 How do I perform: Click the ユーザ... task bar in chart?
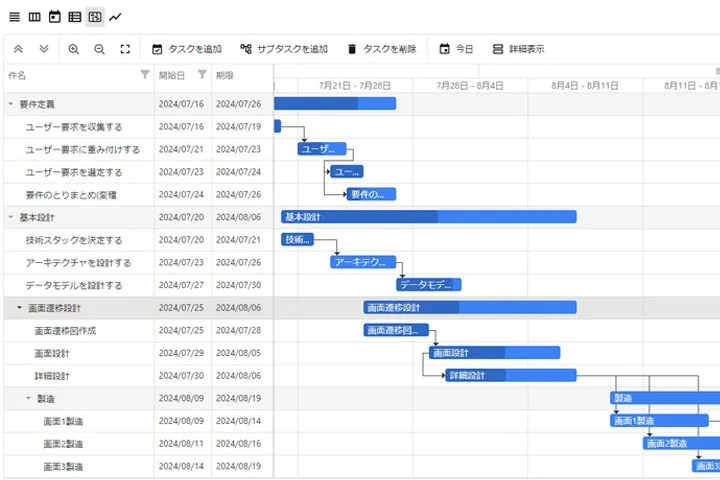[x=322, y=149]
